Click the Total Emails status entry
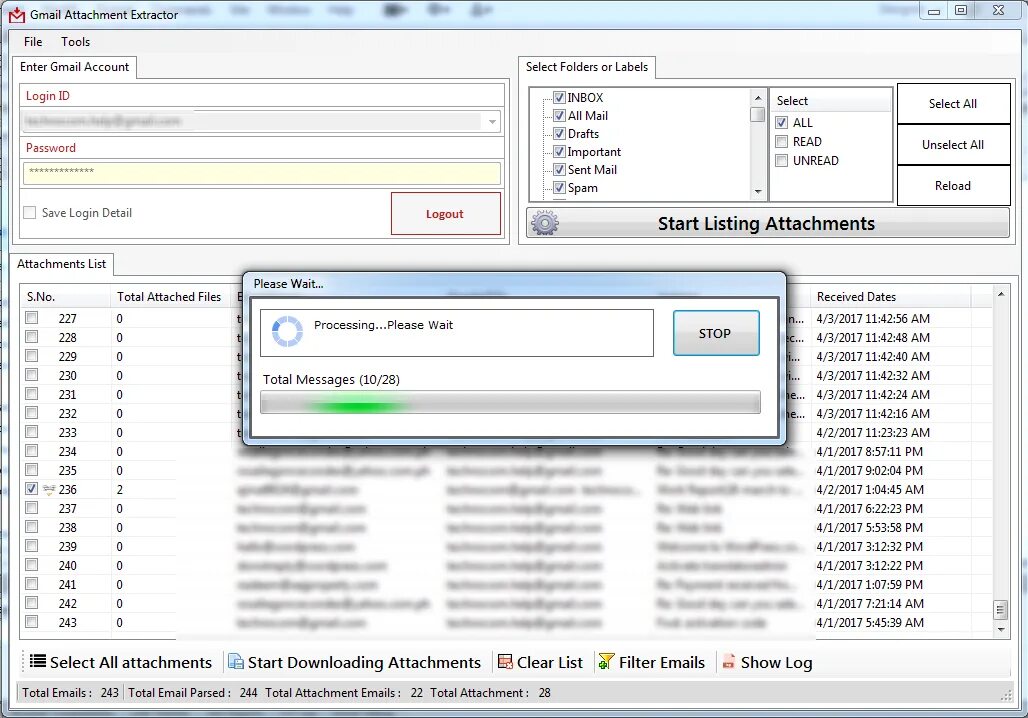The width and height of the screenshot is (1028, 718). (x=70, y=692)
